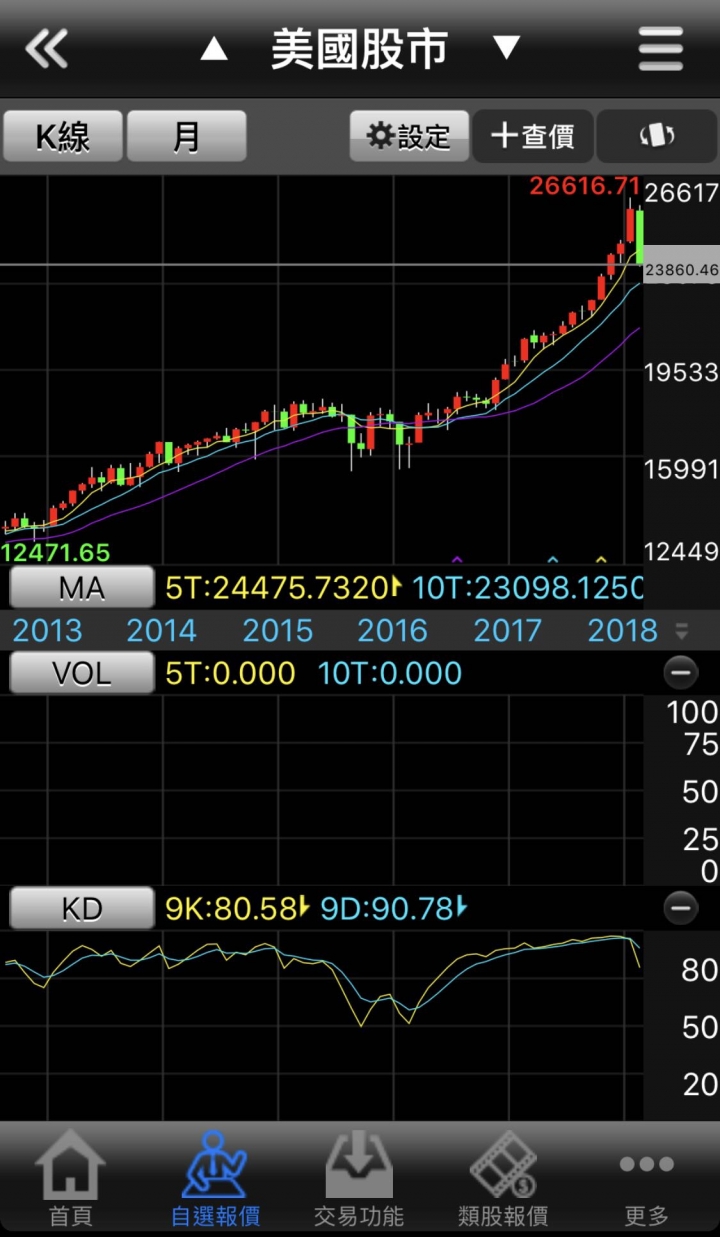Expand the year axis small arrow
This screenshot has width=720, height=1237.
682,631
